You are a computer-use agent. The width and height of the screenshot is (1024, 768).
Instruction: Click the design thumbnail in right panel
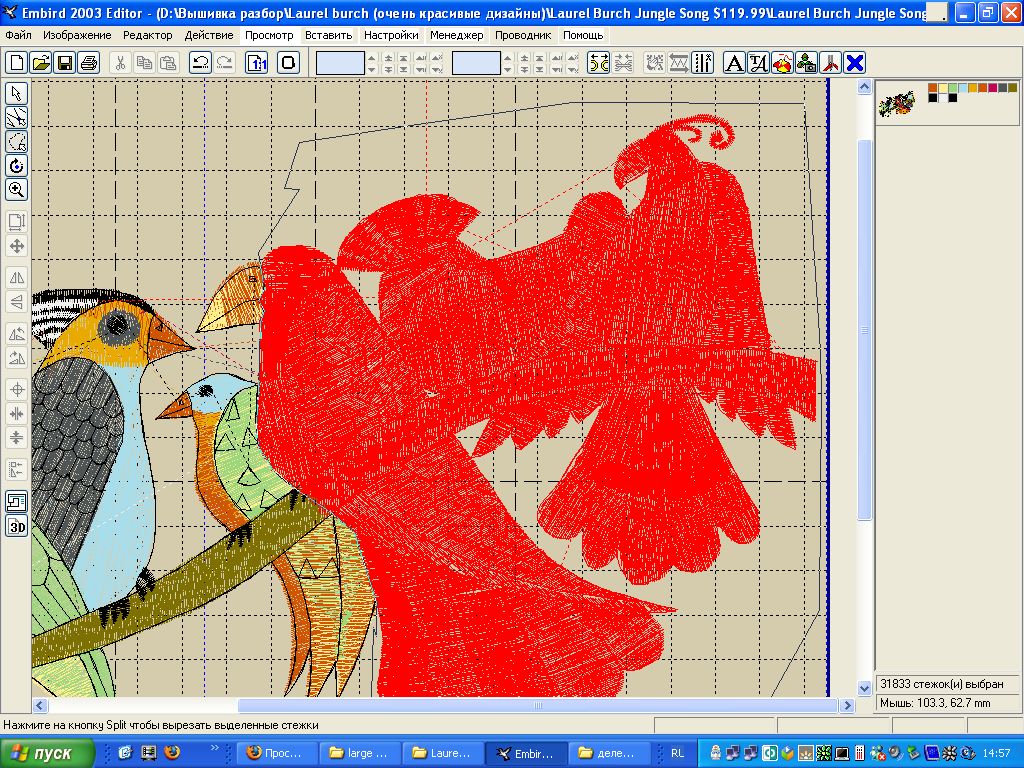pyautogui.click(x=896, y=101)
